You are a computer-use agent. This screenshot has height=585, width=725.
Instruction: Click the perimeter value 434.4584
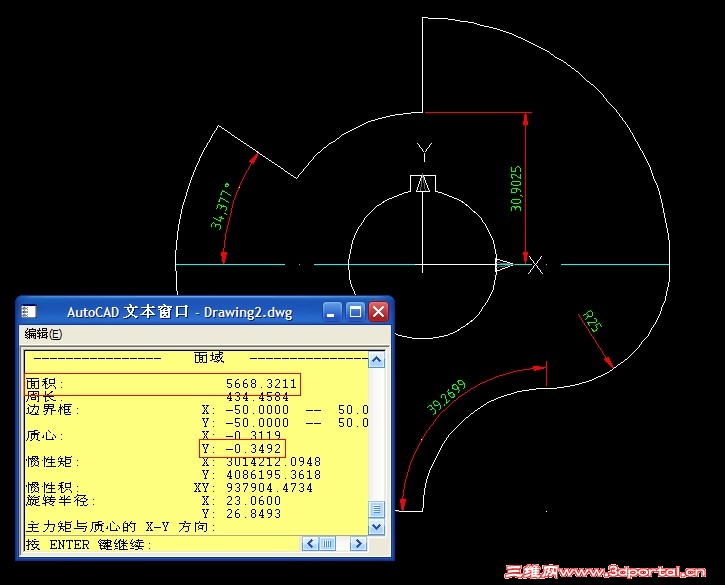tap(258, 397)
